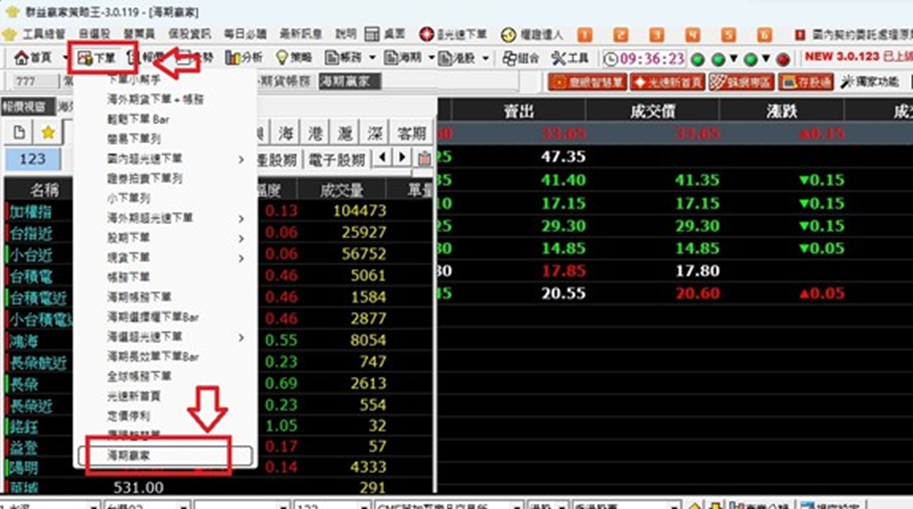This screenshot has height=509, width=913.
Task: Open the 每日必讀 menu
Action: pyautogui.click(x=245, y=34)
